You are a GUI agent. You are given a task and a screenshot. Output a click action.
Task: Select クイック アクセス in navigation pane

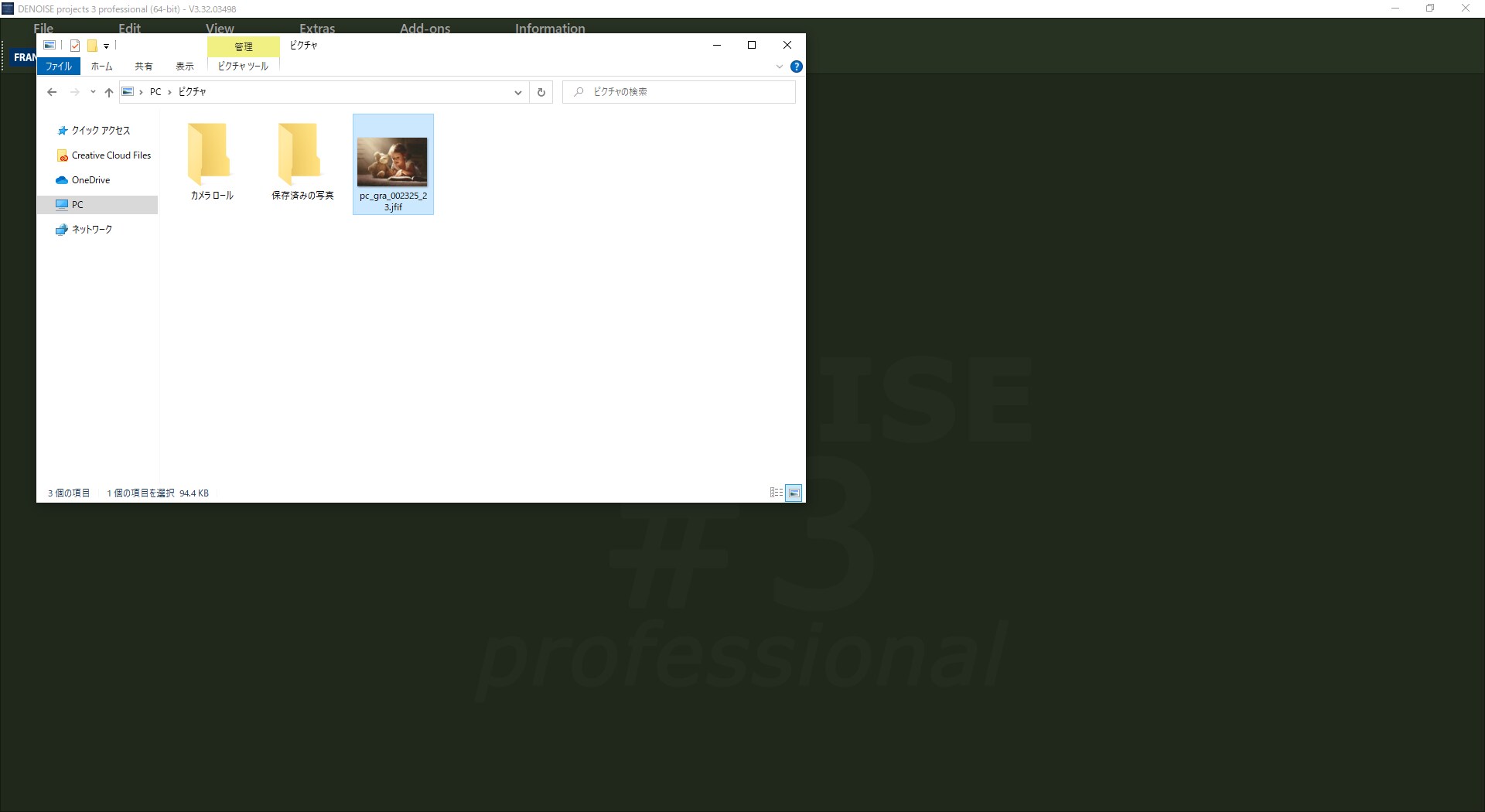click(101, 131)
